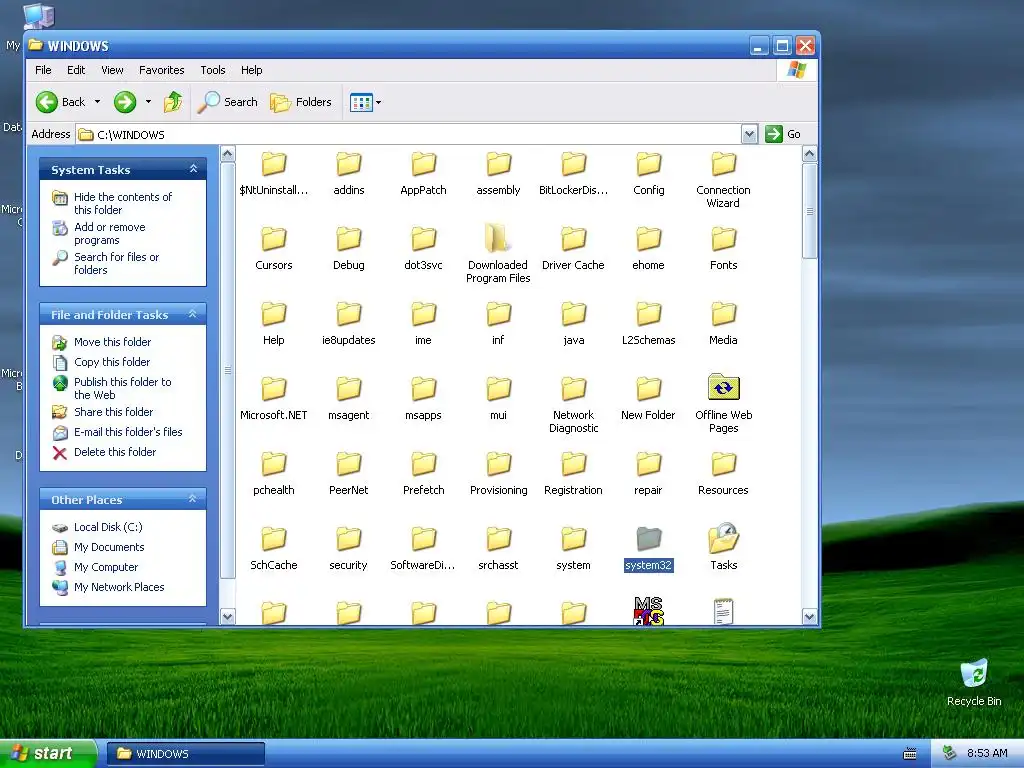The width and height of the screenshot is (1024, 768).
Task: Click Copy this folder task
Action: point(112,362)
